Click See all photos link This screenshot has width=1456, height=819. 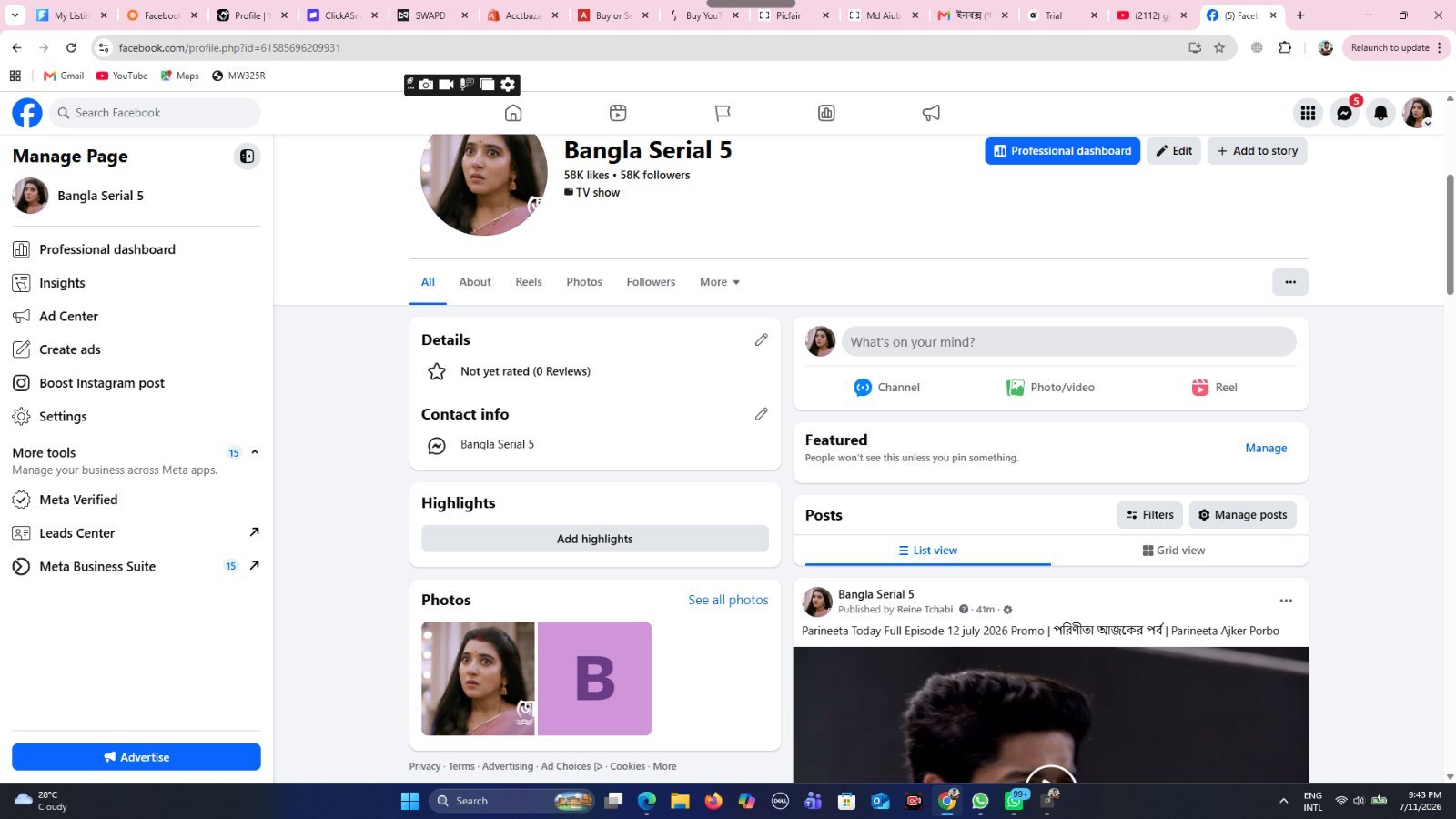point(728,600)
